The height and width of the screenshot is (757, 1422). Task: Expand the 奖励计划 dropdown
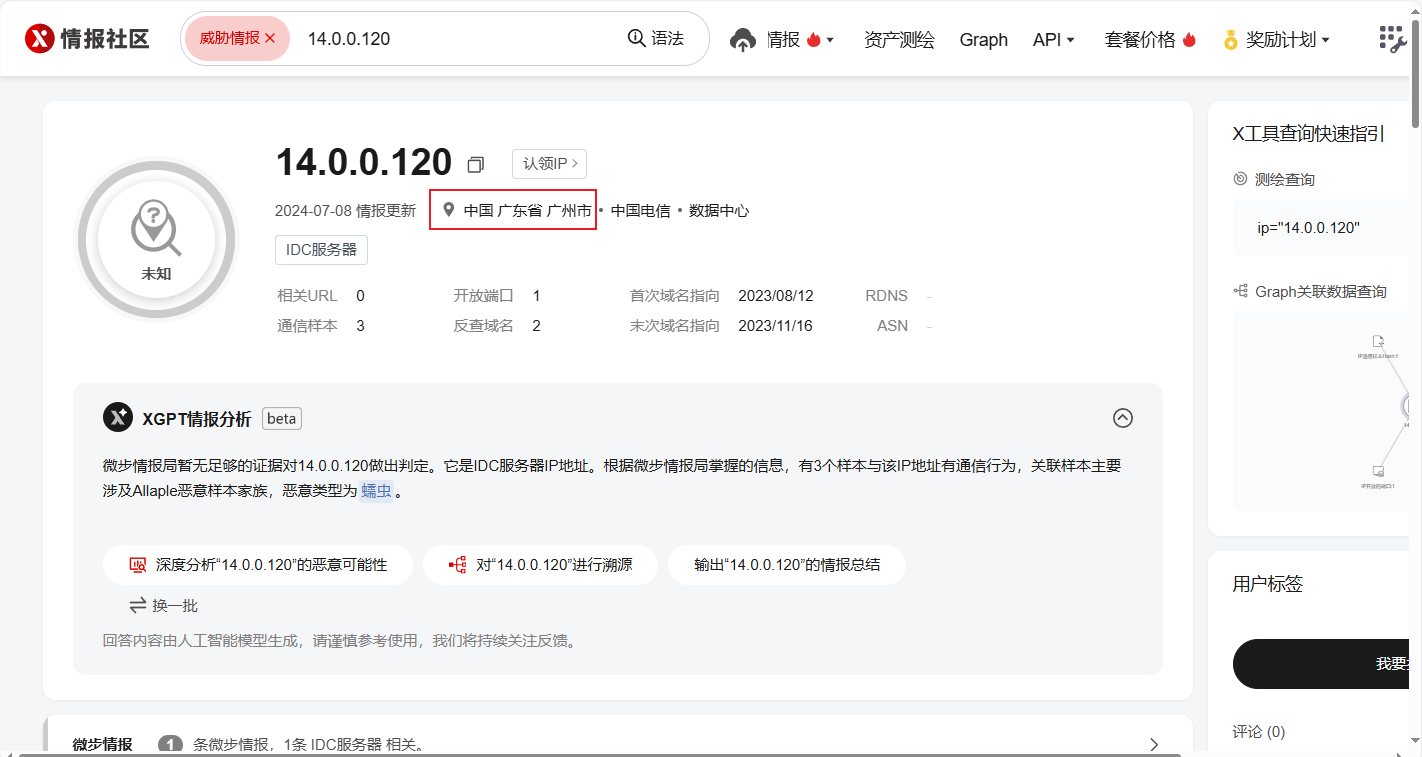[1288, 40]
